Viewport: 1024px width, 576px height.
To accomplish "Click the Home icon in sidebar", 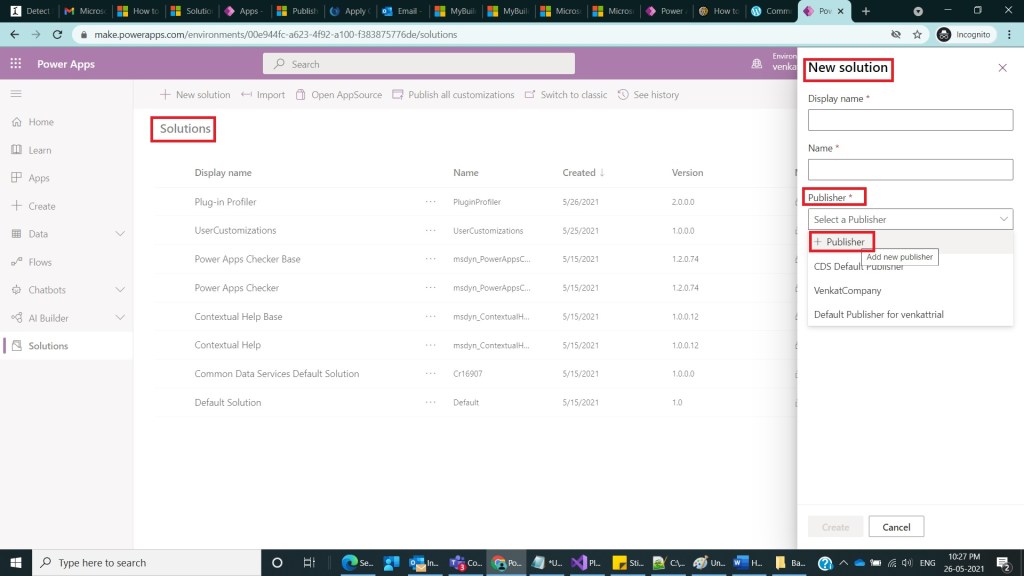I will (16, 122).
